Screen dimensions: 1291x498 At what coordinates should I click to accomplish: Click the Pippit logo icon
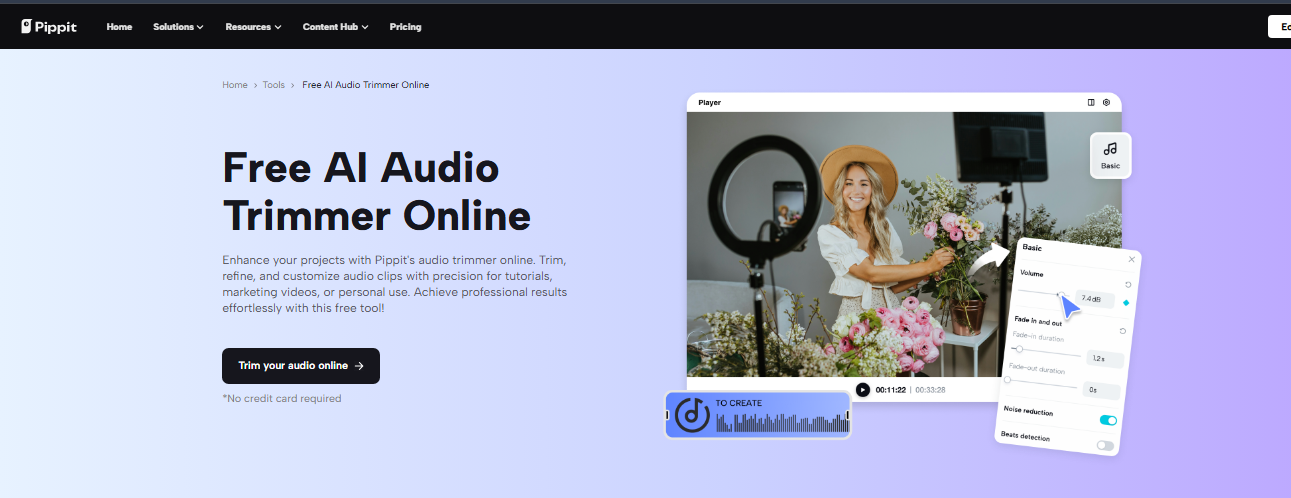27,27
